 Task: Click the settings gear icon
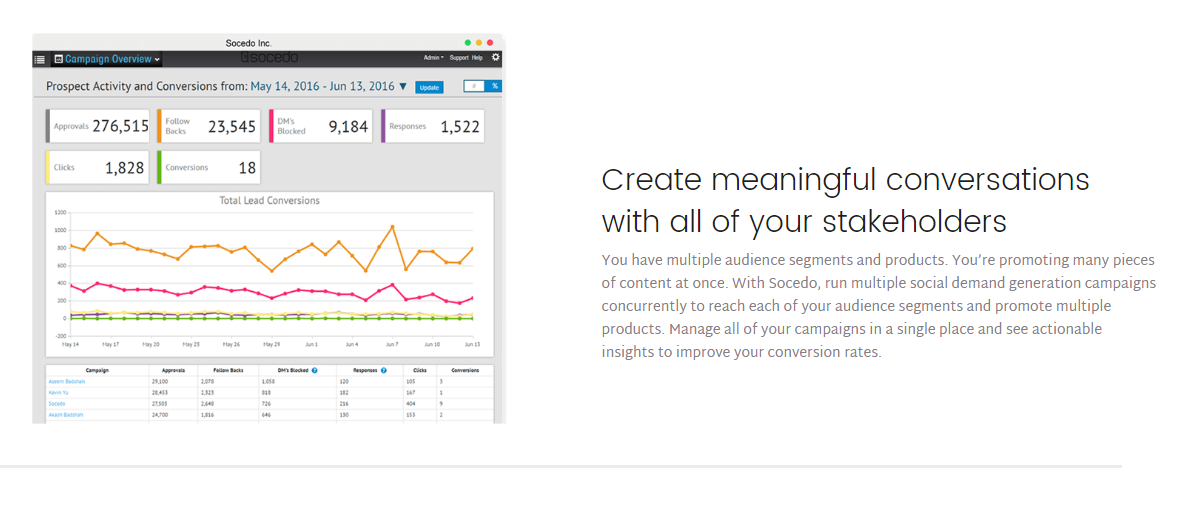coord(496,58)
